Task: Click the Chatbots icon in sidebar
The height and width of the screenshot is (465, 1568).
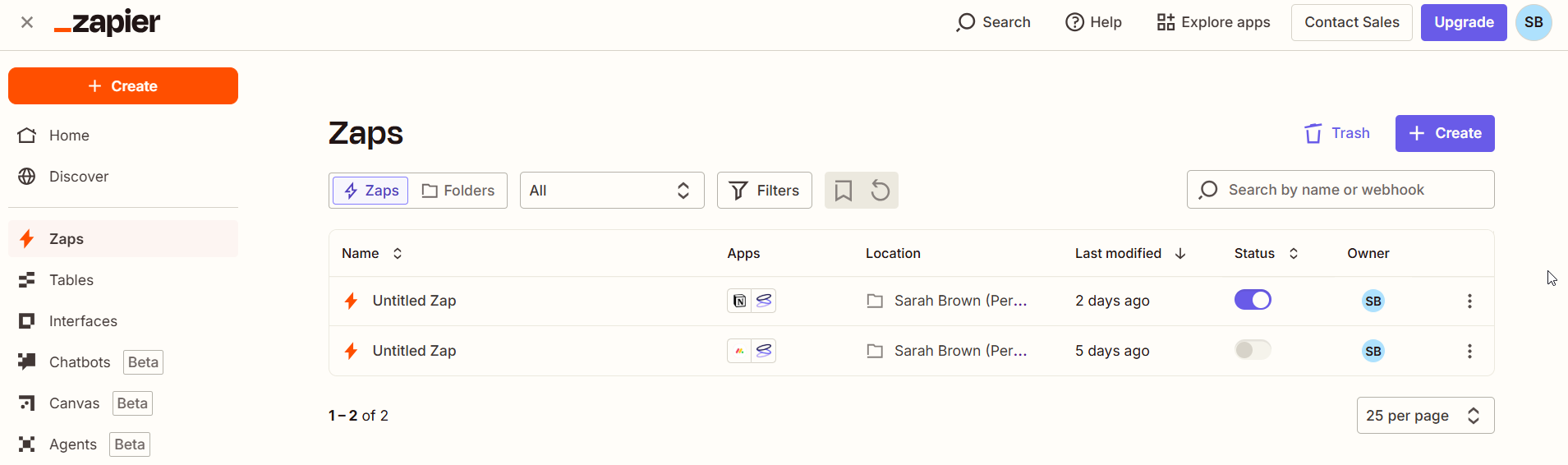Action: pyautogui.click(x=27, y=361)
